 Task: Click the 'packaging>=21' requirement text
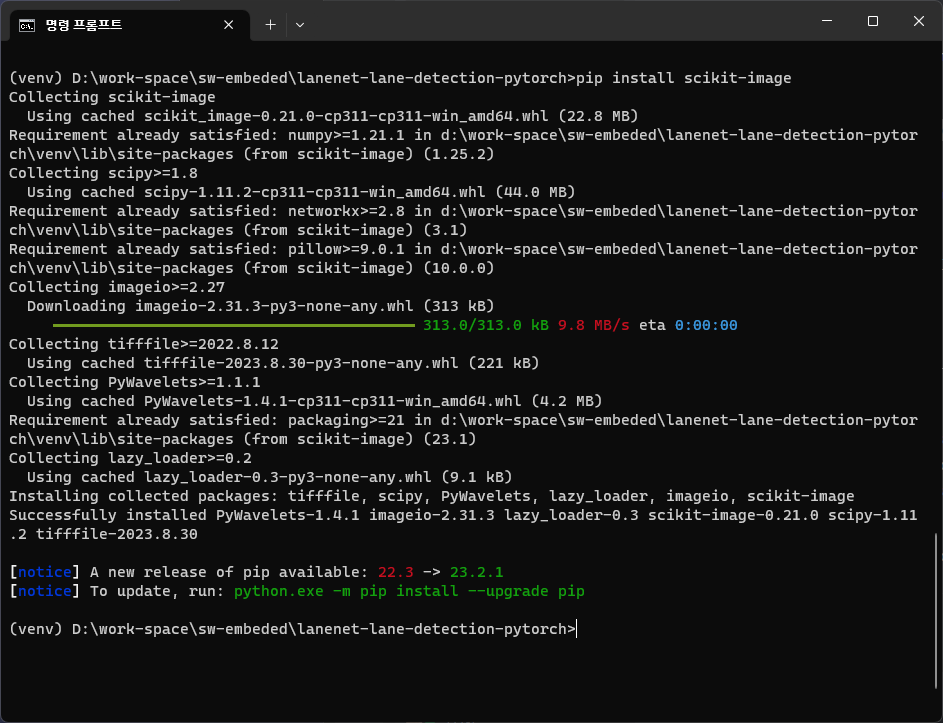click(x=346, y=420)
